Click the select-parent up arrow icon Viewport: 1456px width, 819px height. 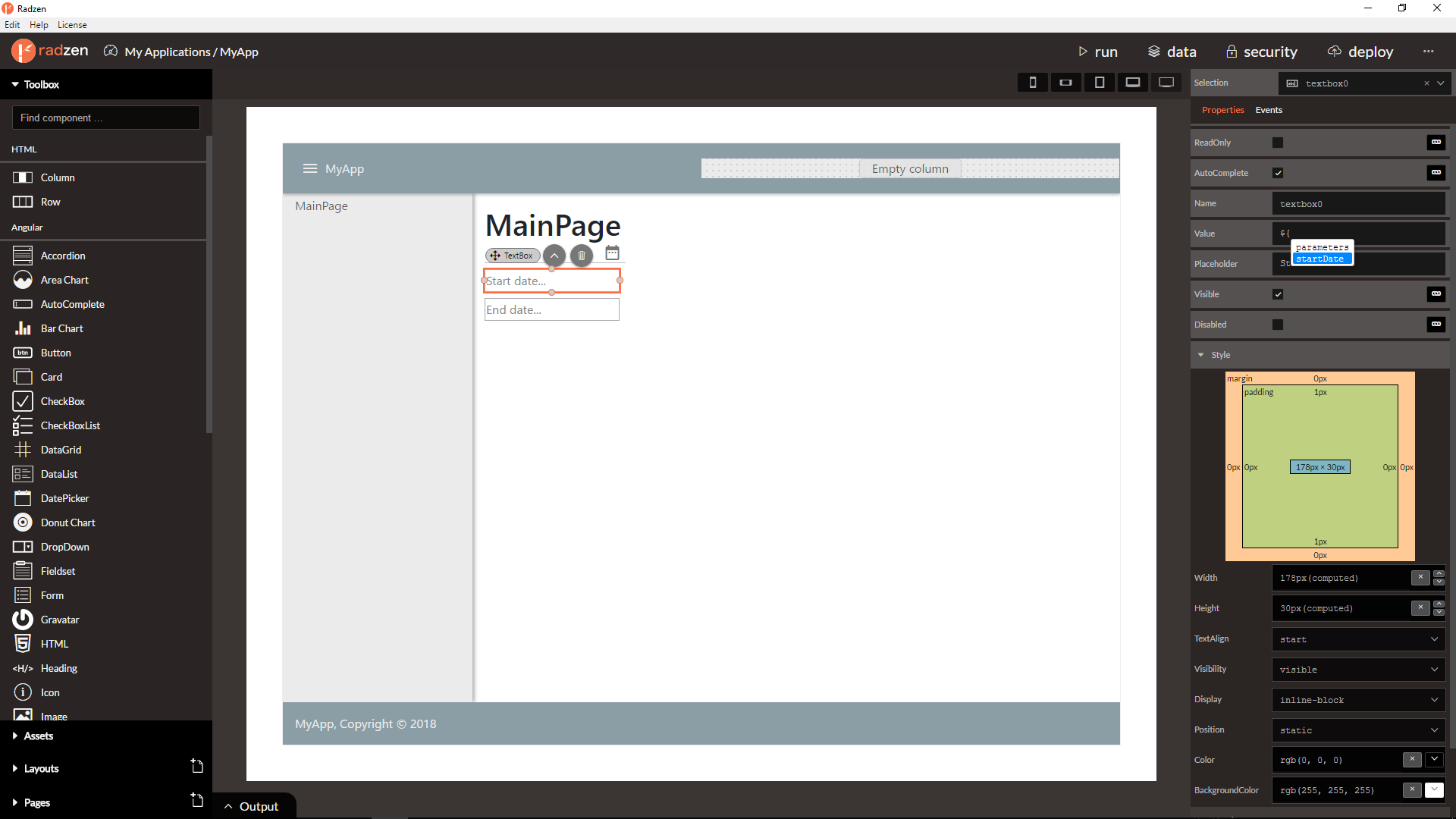(x=554, y=256)
